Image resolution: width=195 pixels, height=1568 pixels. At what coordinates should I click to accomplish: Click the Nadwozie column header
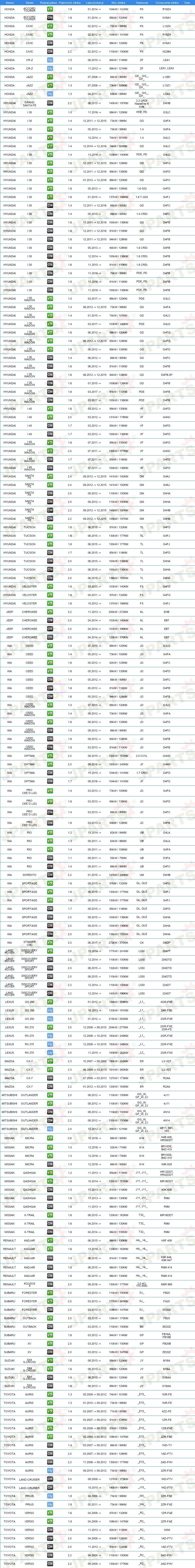pos(142,2)
